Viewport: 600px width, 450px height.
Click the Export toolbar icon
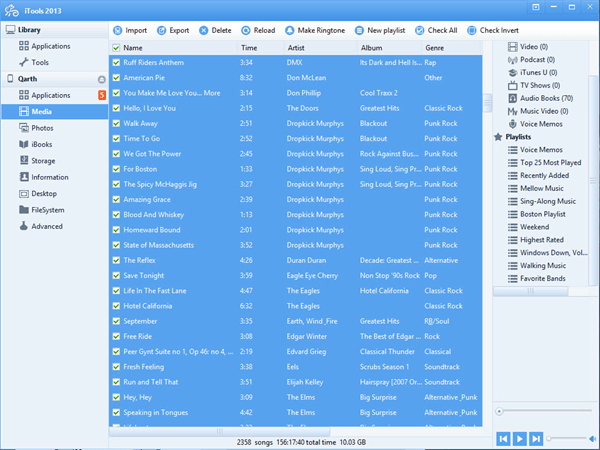pos(162,30)
